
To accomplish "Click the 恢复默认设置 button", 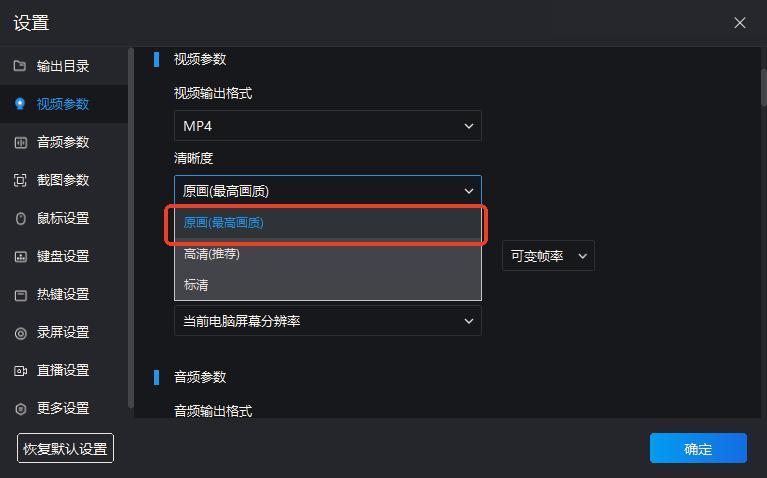I will 65,449.
